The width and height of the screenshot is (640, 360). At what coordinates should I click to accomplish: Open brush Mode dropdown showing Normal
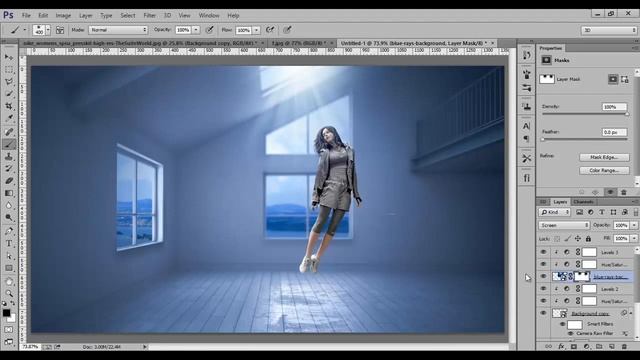coord(118,30)
